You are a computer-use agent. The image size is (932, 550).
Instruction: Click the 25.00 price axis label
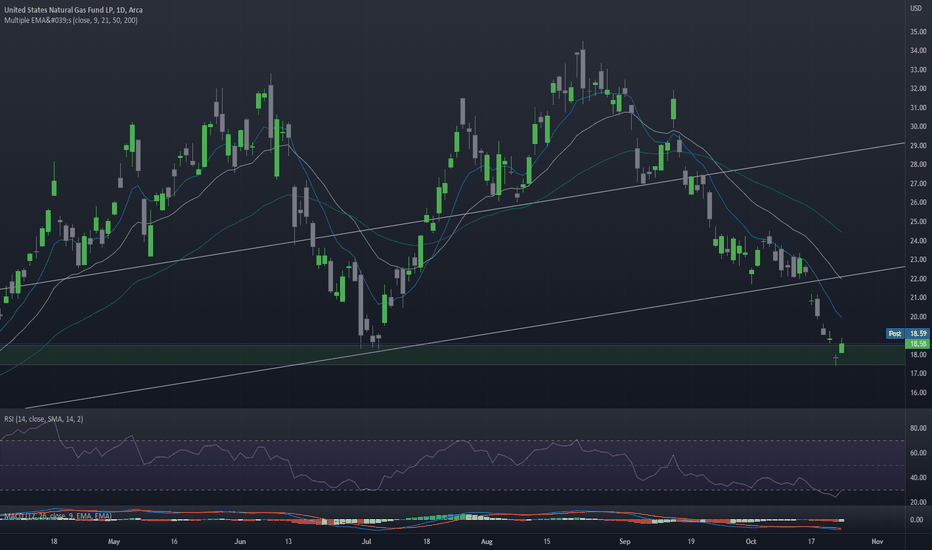click(x=918, y=222)
